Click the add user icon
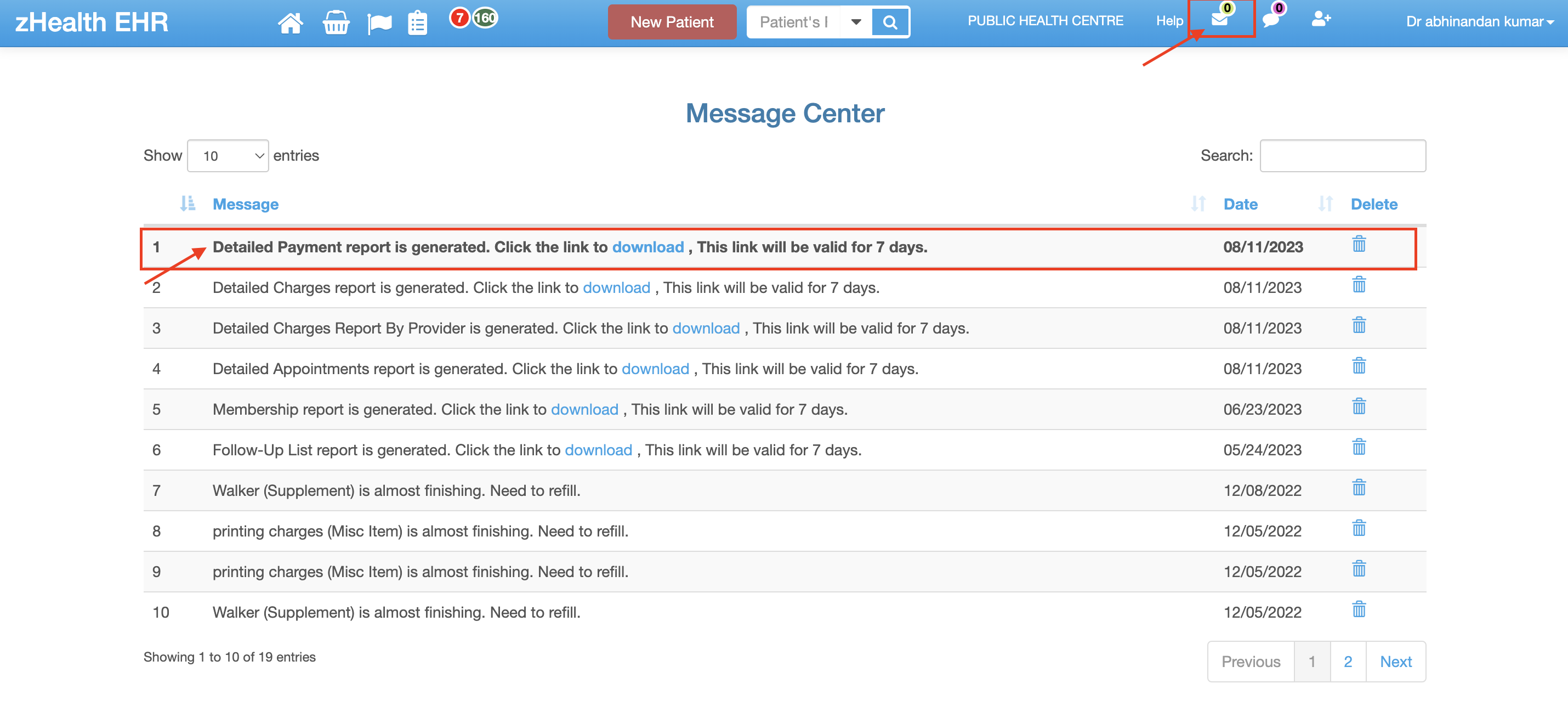The width and height of the screenshot is (1568, 723). (1321, 19)
